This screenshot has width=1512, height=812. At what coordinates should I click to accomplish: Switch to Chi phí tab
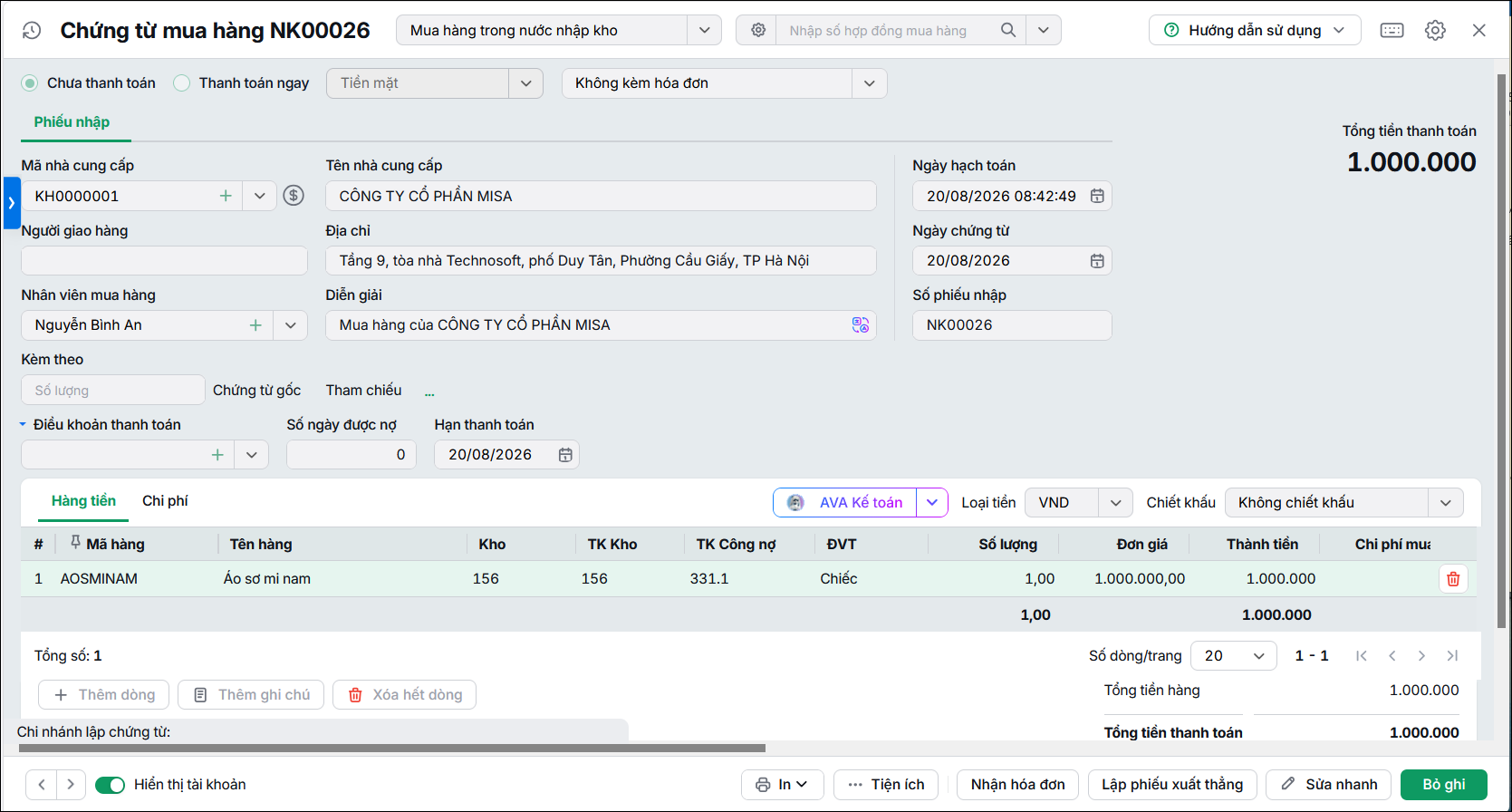click(165, 501)
